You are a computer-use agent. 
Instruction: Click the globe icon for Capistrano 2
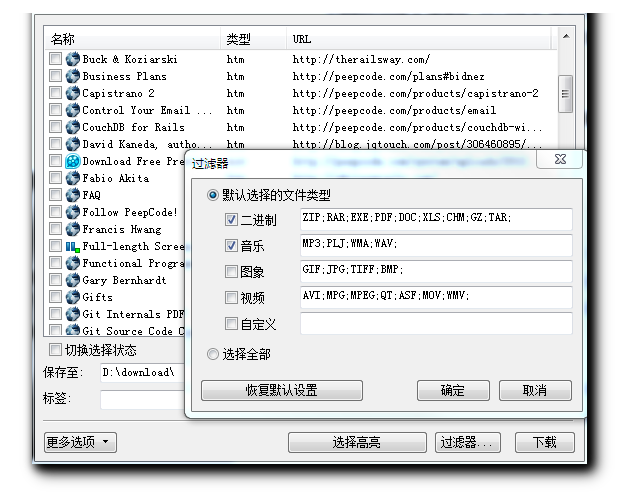(x=73, y=93)
